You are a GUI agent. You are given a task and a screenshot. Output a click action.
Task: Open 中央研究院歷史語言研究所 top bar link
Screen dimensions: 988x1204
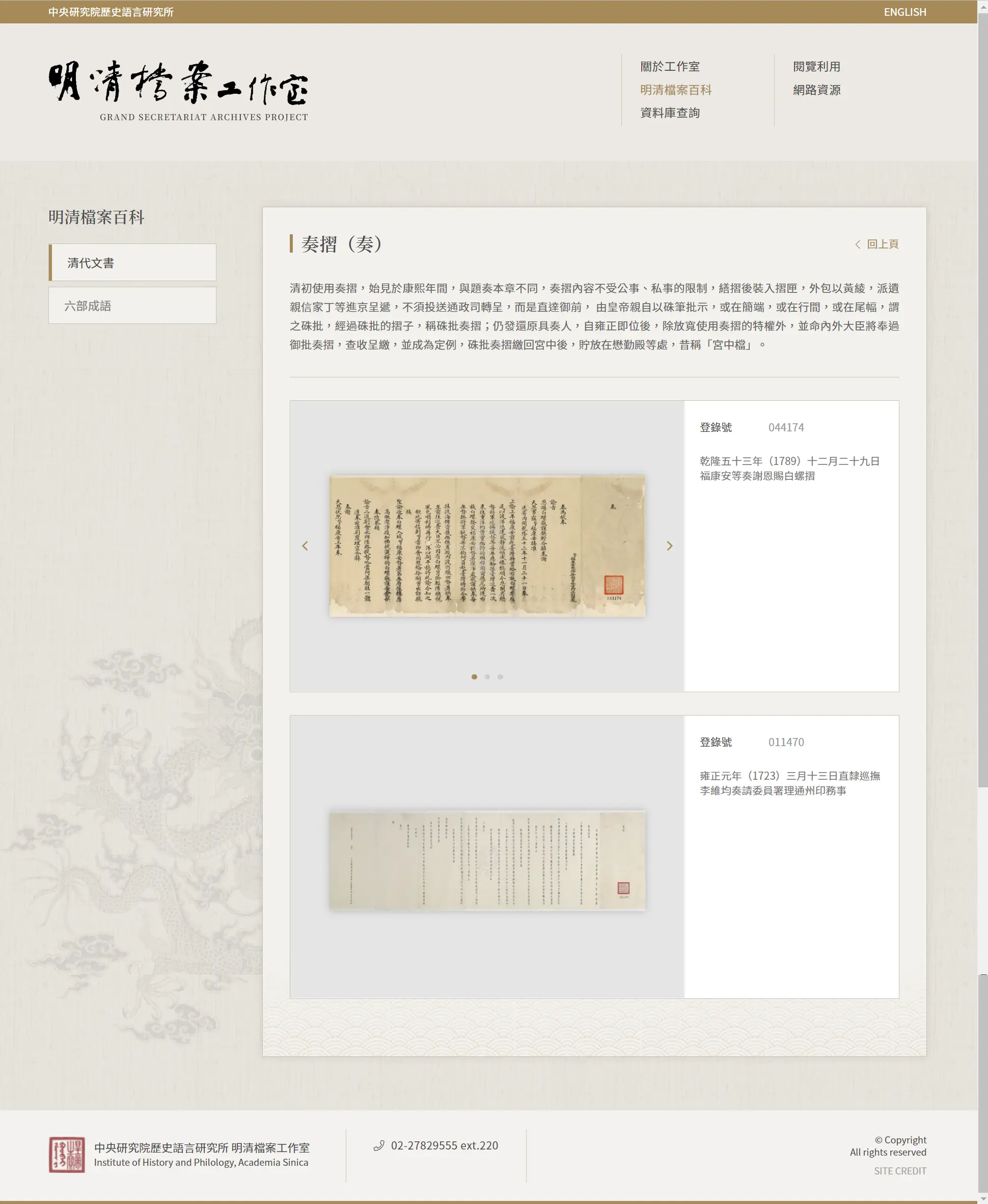click(x=111, y=12)
